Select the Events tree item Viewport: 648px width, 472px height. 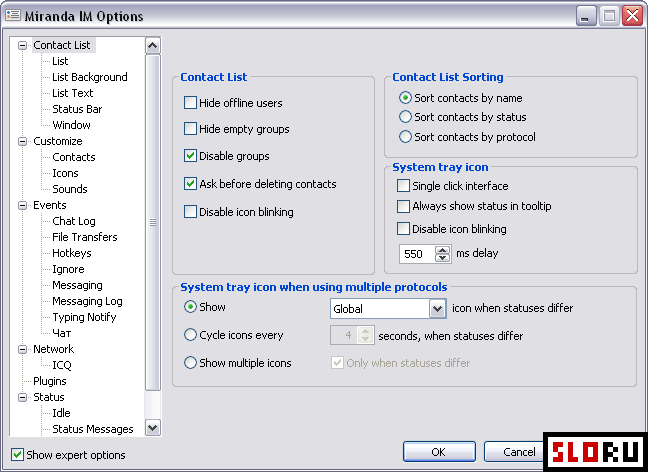(x=50, y=205)
